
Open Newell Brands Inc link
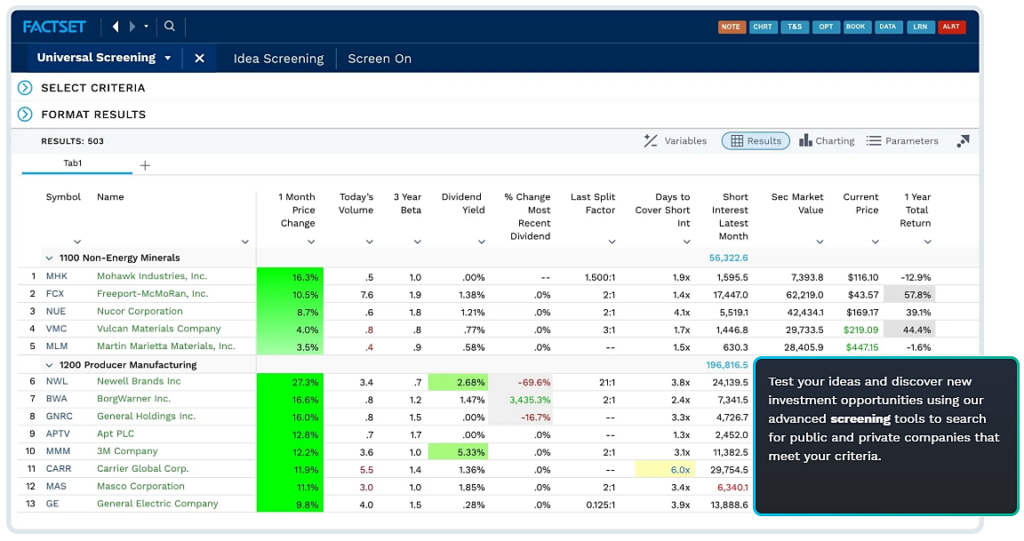[x=139, y=382]
